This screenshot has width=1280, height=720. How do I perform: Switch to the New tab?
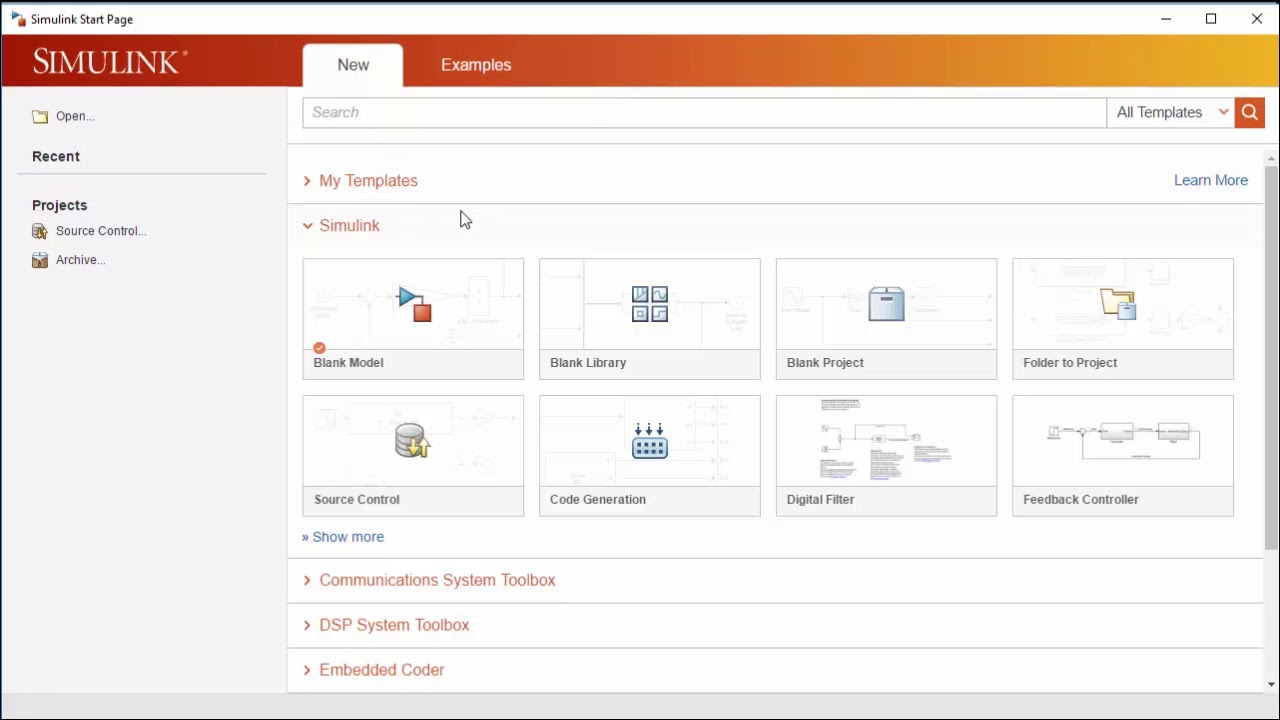pos(353,65)
